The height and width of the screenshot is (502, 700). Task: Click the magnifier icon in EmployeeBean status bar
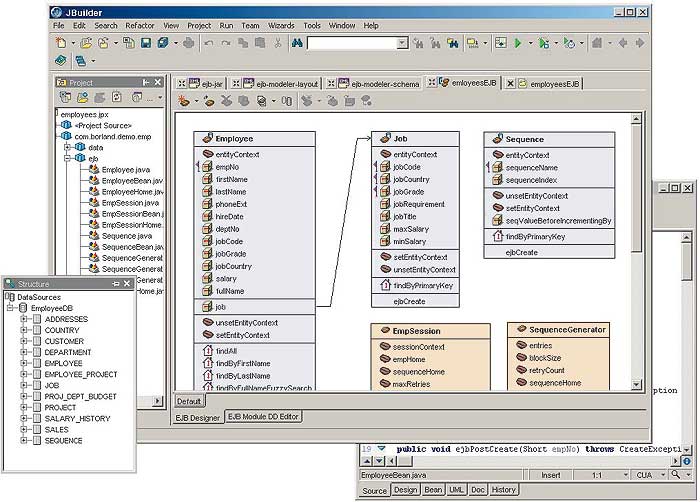[x=676, y=474]
